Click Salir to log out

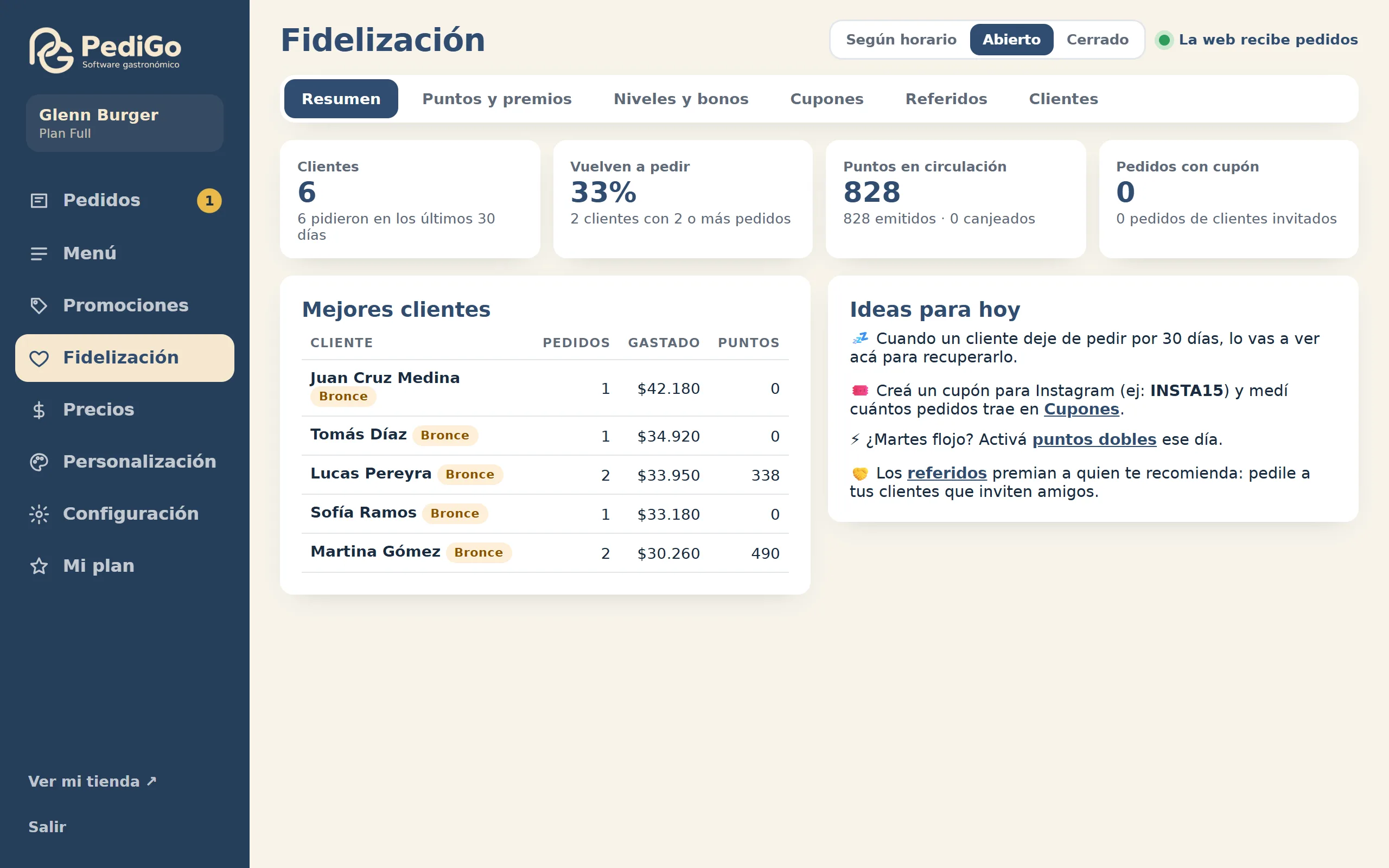pos(47,827)
